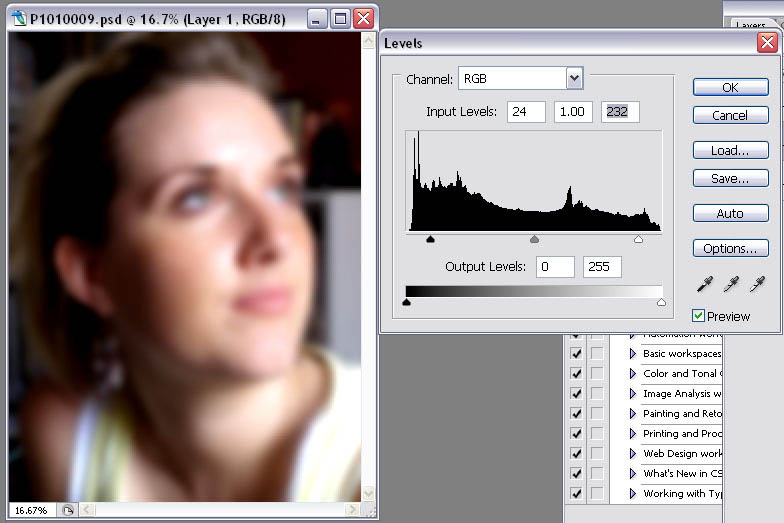
Task: Close the Levels dialog with the X
Action: pos(767,43)
